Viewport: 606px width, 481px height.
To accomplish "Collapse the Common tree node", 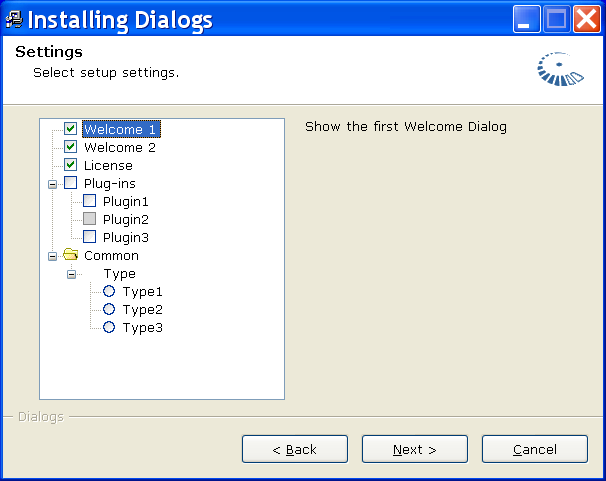I will (x=53, y=256).
